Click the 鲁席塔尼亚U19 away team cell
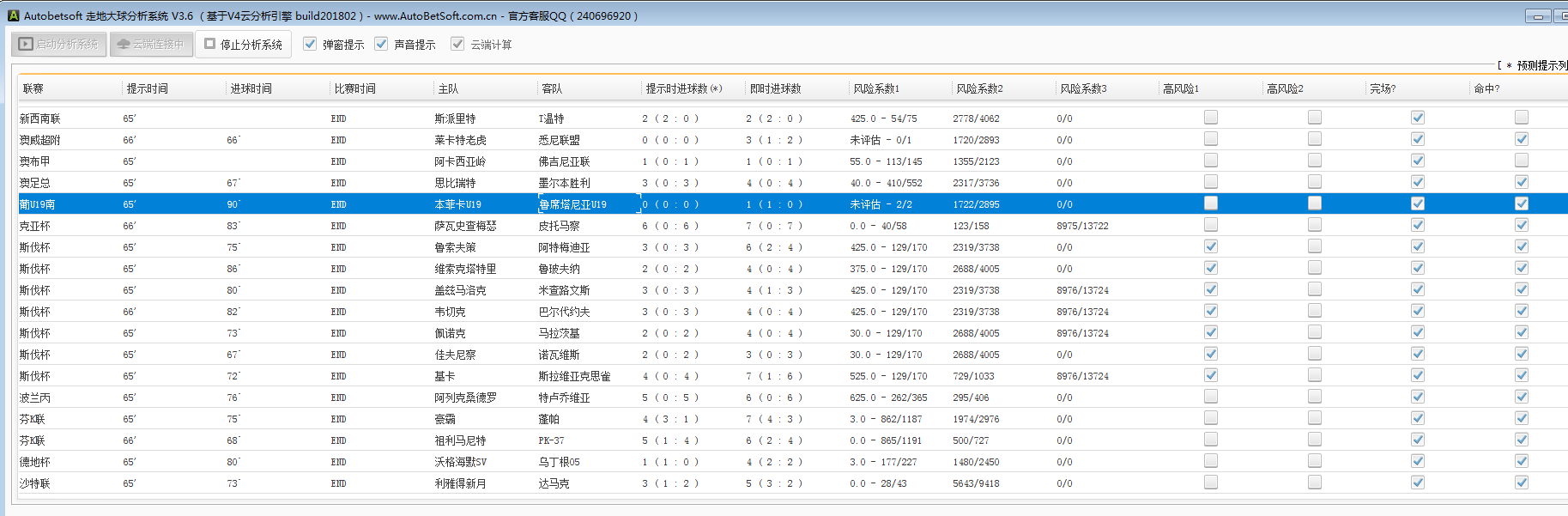This screenshot has height=516, width=1568. [572, 204]
